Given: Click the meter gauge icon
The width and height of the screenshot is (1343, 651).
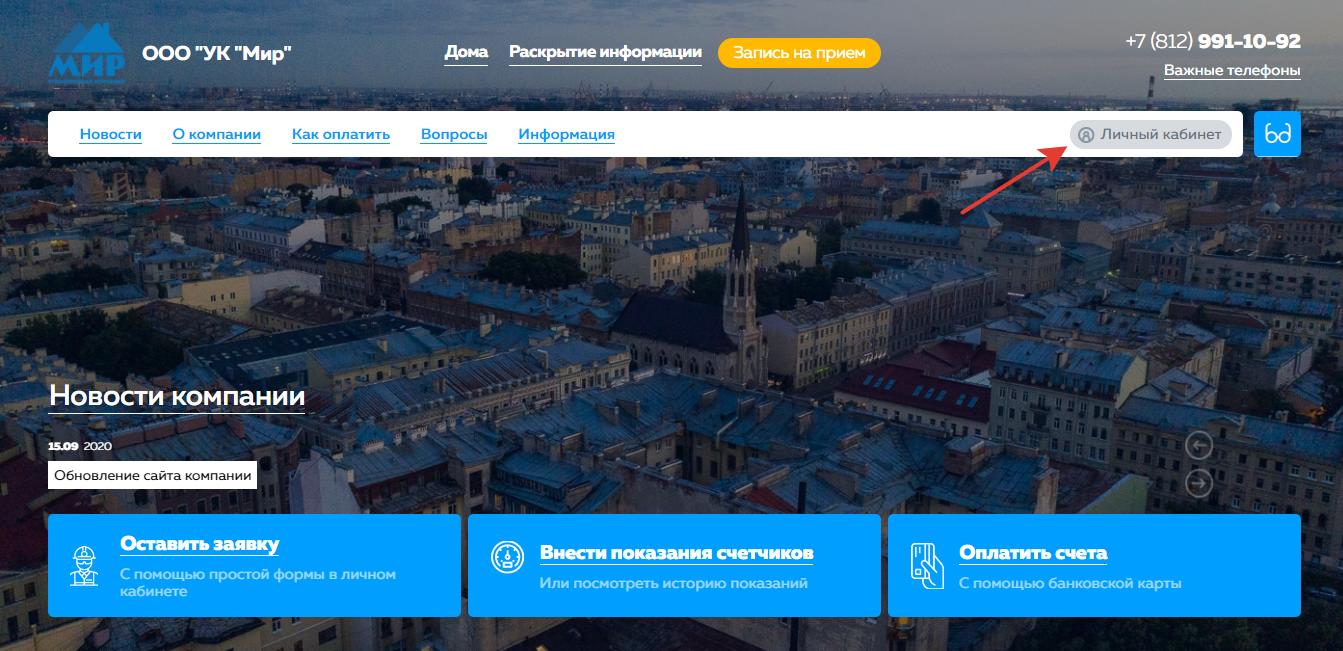Looking at the screenshot, I should tap(507, 557).
